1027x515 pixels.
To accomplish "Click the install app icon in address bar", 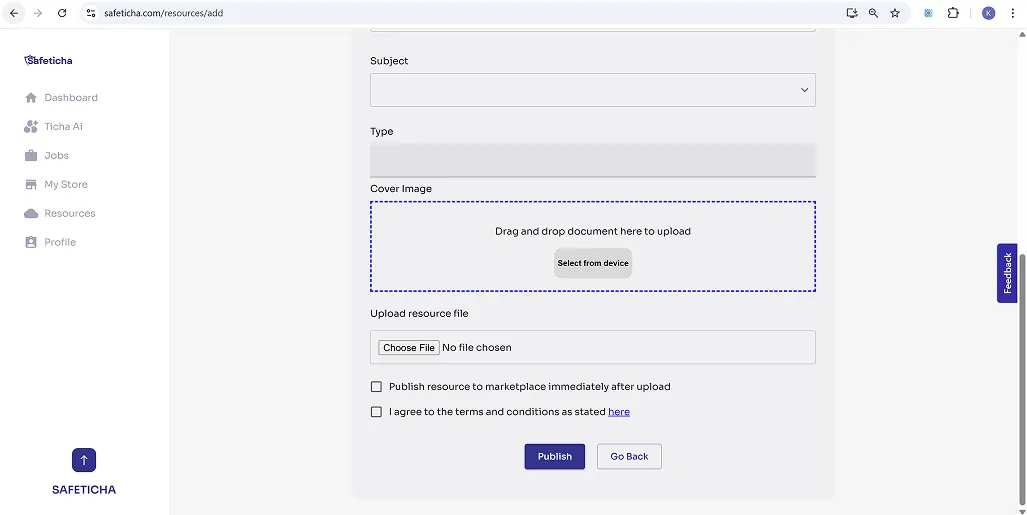I will pos(851,13).
